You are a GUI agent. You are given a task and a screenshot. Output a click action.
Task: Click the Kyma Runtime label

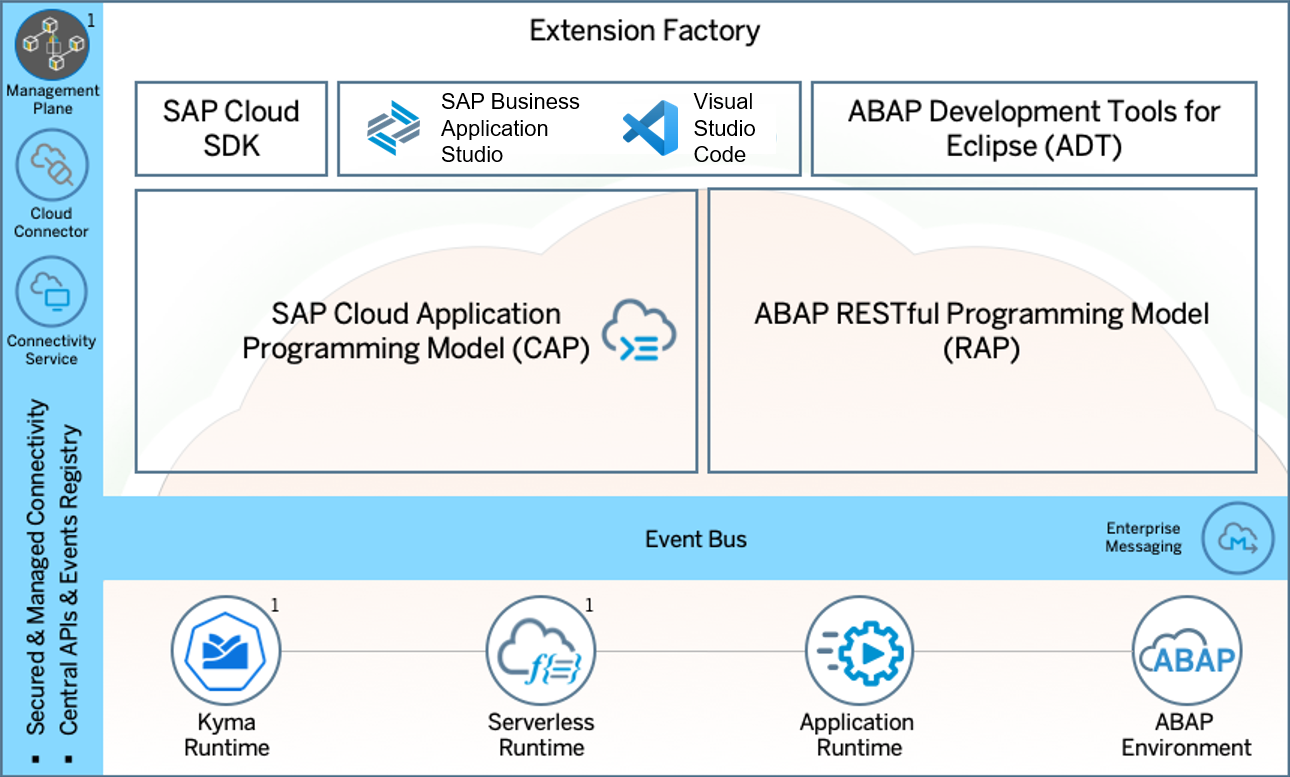point(225,735)
